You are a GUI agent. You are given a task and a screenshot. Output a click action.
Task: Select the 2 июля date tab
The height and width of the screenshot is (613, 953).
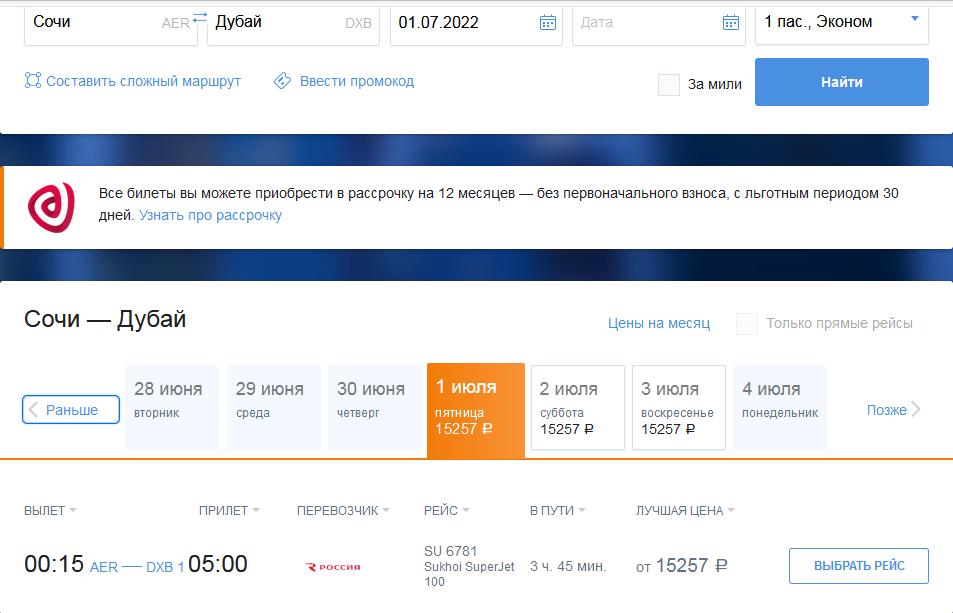point(577,407)
